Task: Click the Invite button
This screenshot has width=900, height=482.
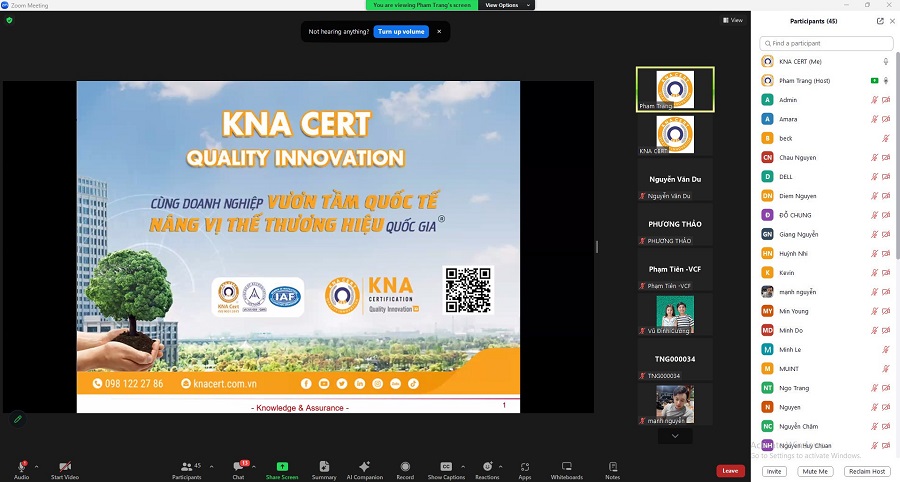Action: [774, 472]
